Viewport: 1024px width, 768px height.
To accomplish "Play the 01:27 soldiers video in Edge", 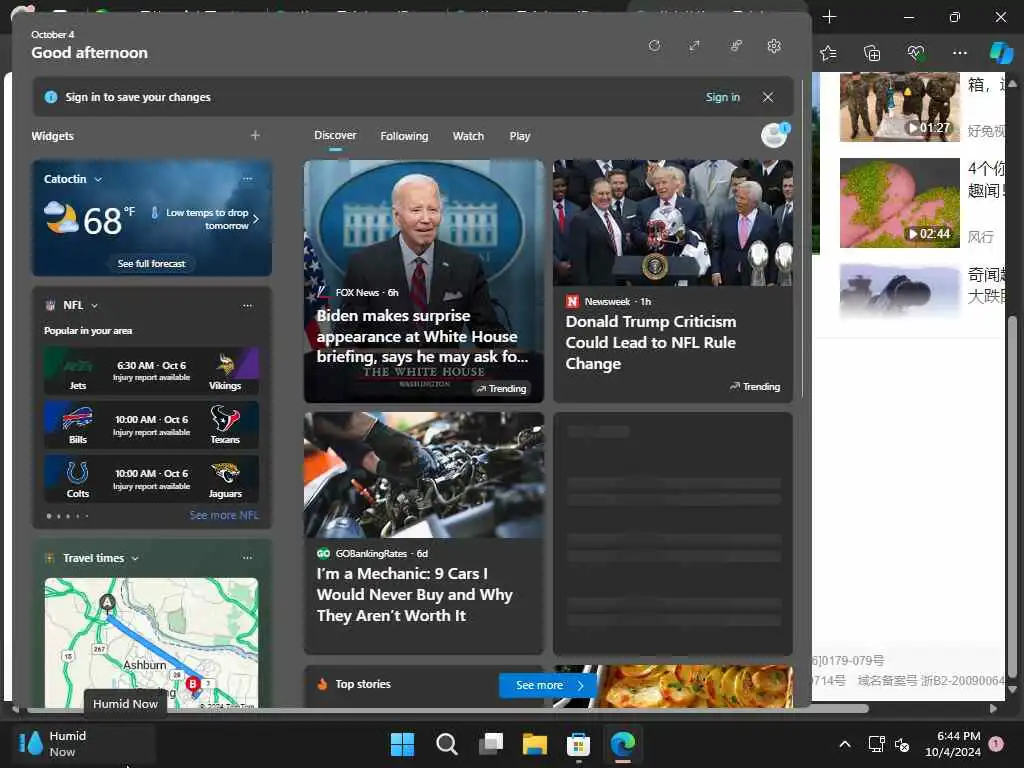I will pos(899,107).
